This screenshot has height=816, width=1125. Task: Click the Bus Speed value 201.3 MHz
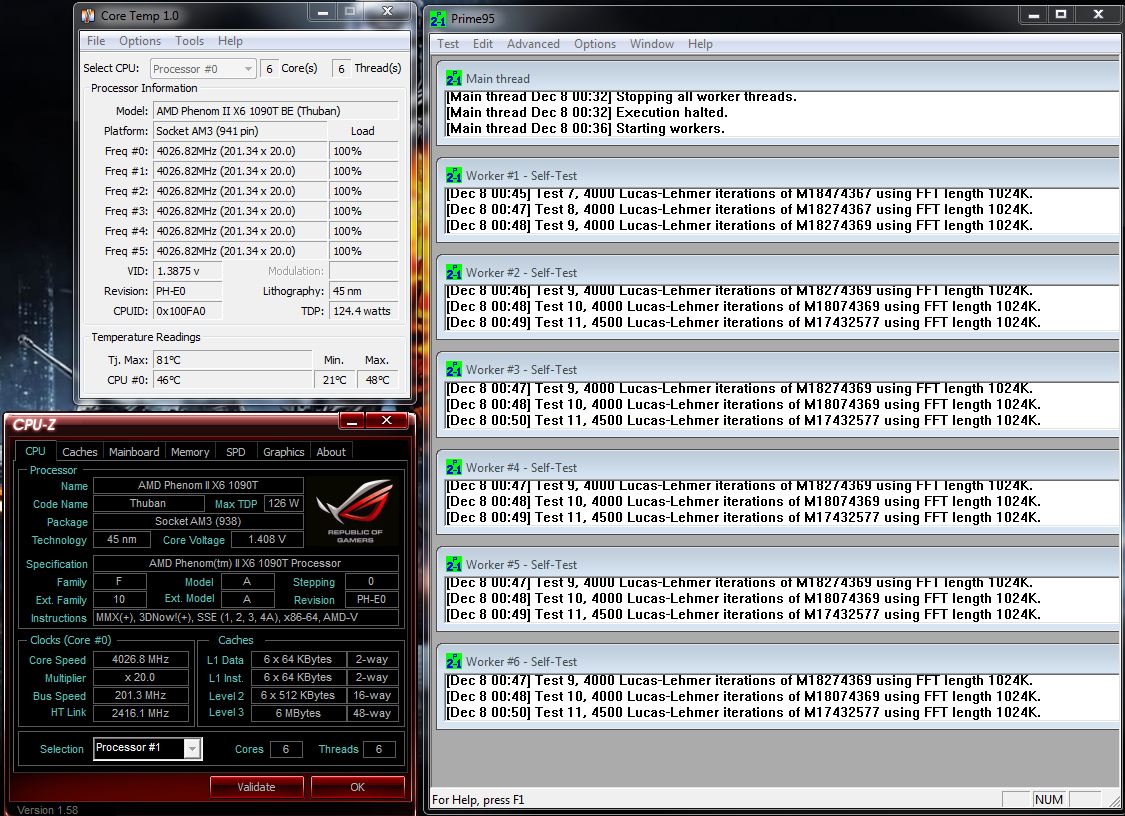click(x=141, y=695)
